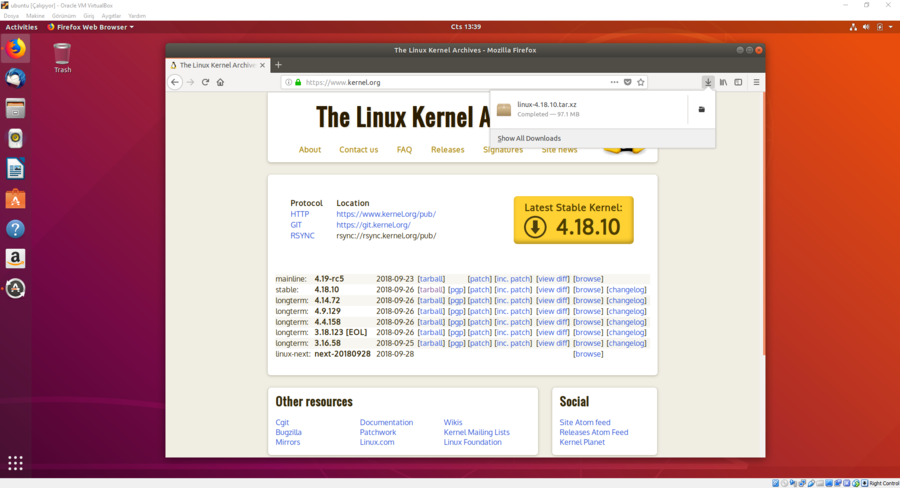Click changelog link for longterm 4.14.72
This screenshot has height=488, width=900.
pyautogui.click(x=626, y=300)
